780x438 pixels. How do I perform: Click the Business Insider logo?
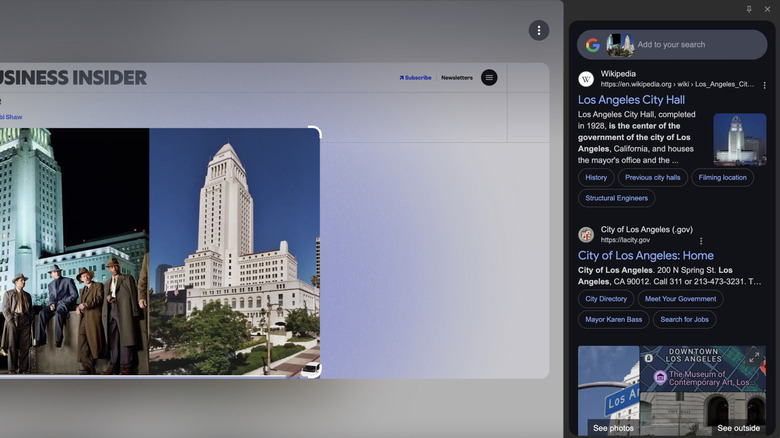coord(73,78)
